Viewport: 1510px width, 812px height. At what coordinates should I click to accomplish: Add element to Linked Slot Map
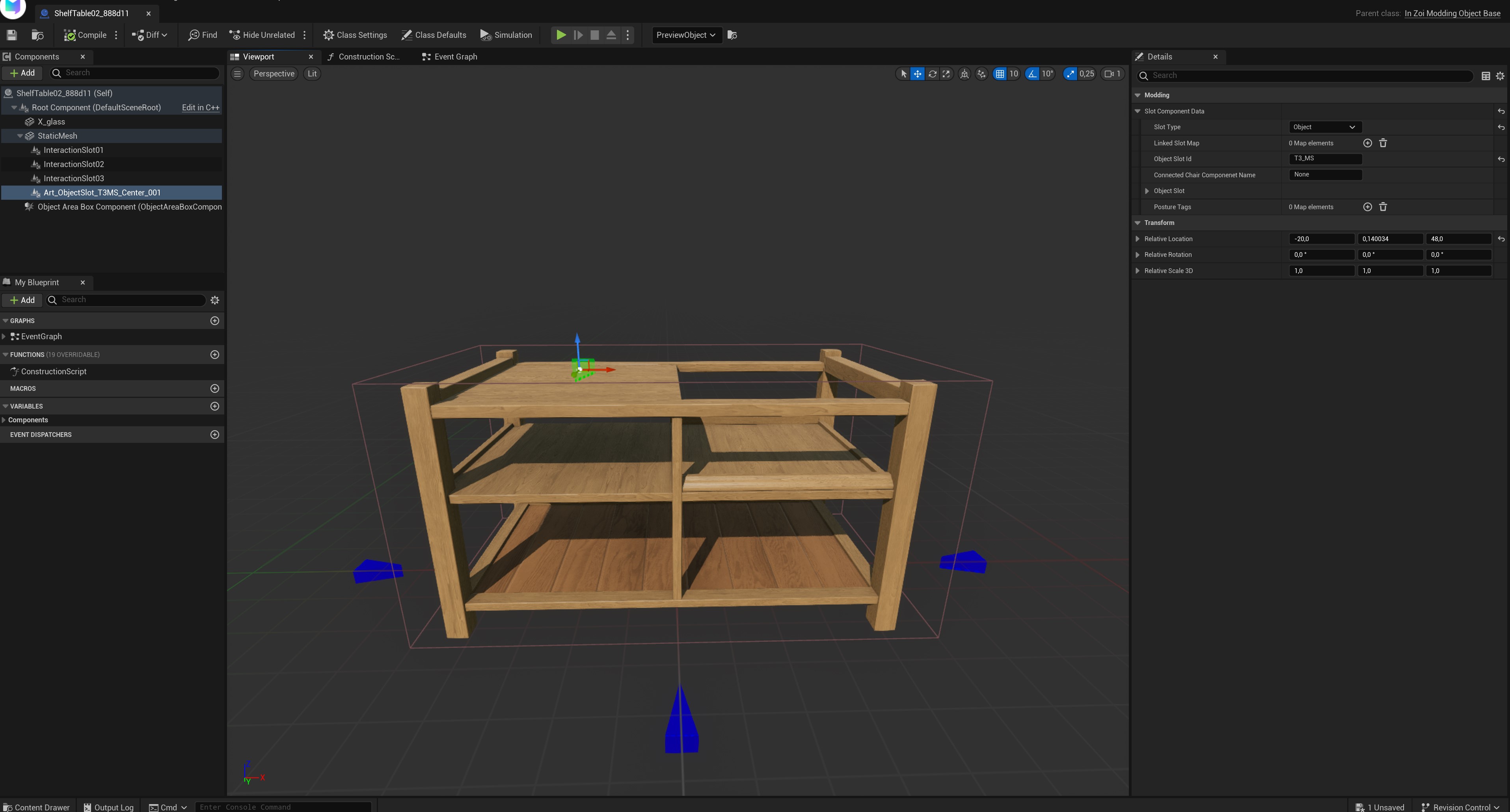(x=1368, y=143)
